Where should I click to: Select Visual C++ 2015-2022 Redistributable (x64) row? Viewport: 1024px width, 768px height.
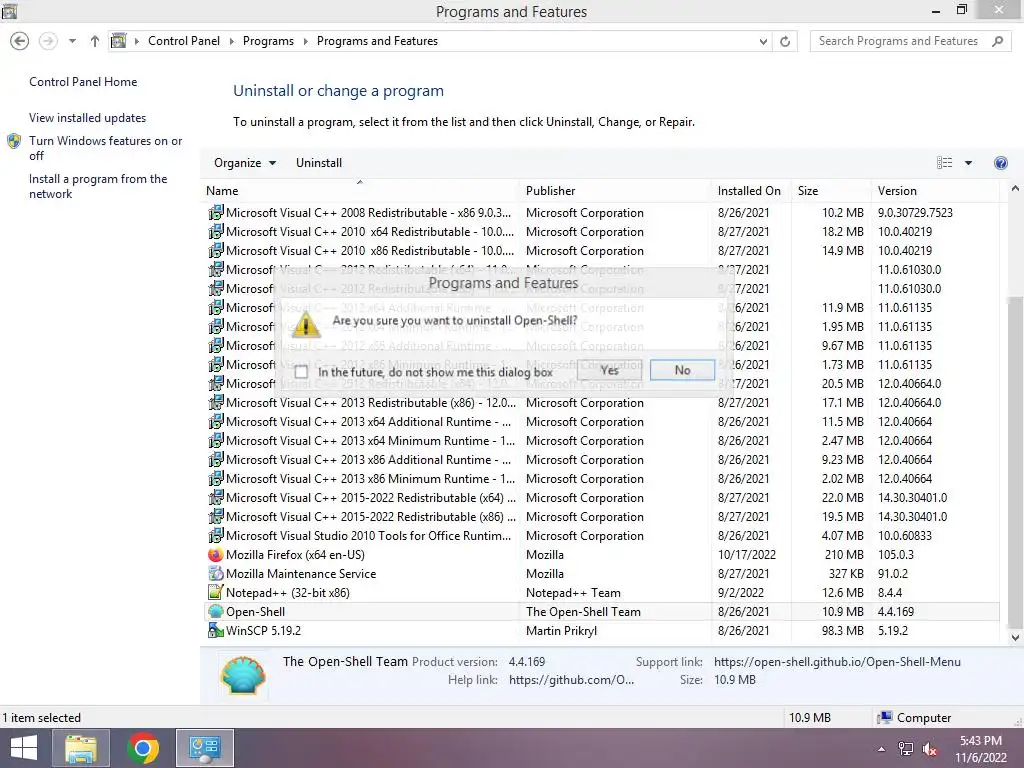tap(601, 498)
